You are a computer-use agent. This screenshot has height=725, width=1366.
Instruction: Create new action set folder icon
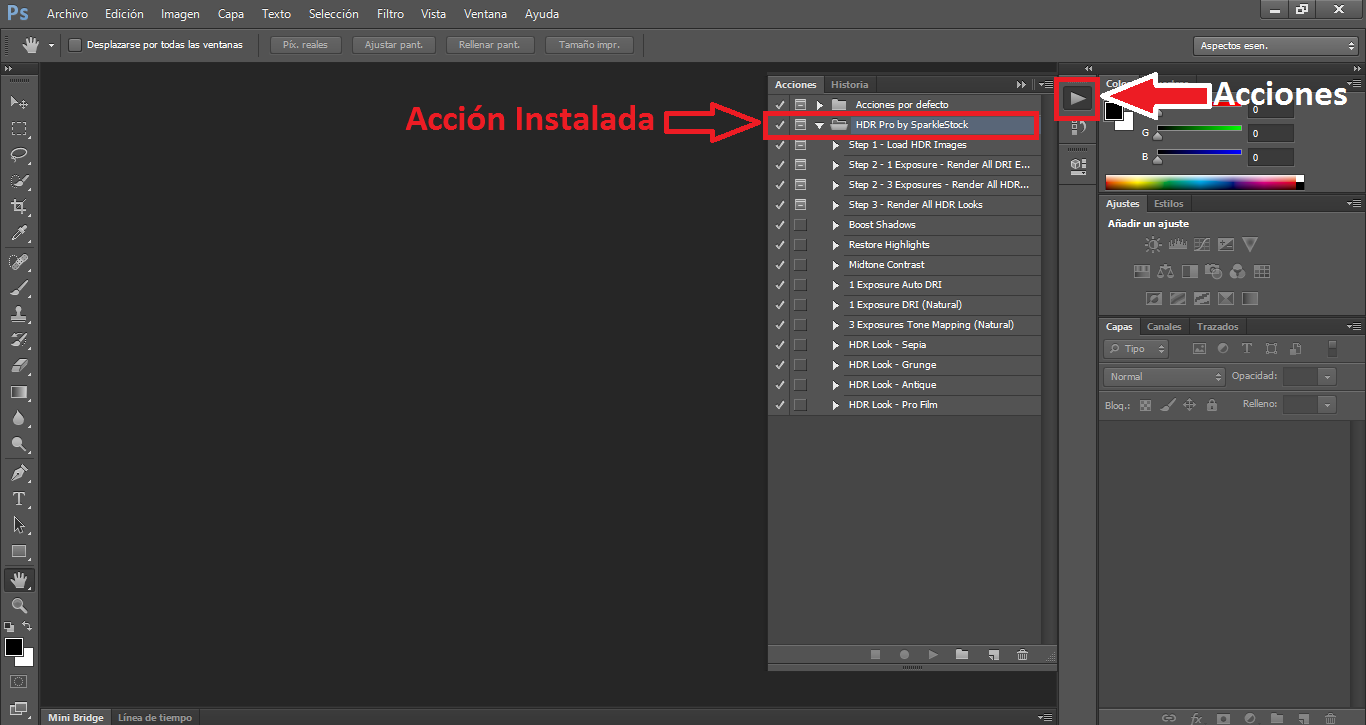(x=962, y=654)
